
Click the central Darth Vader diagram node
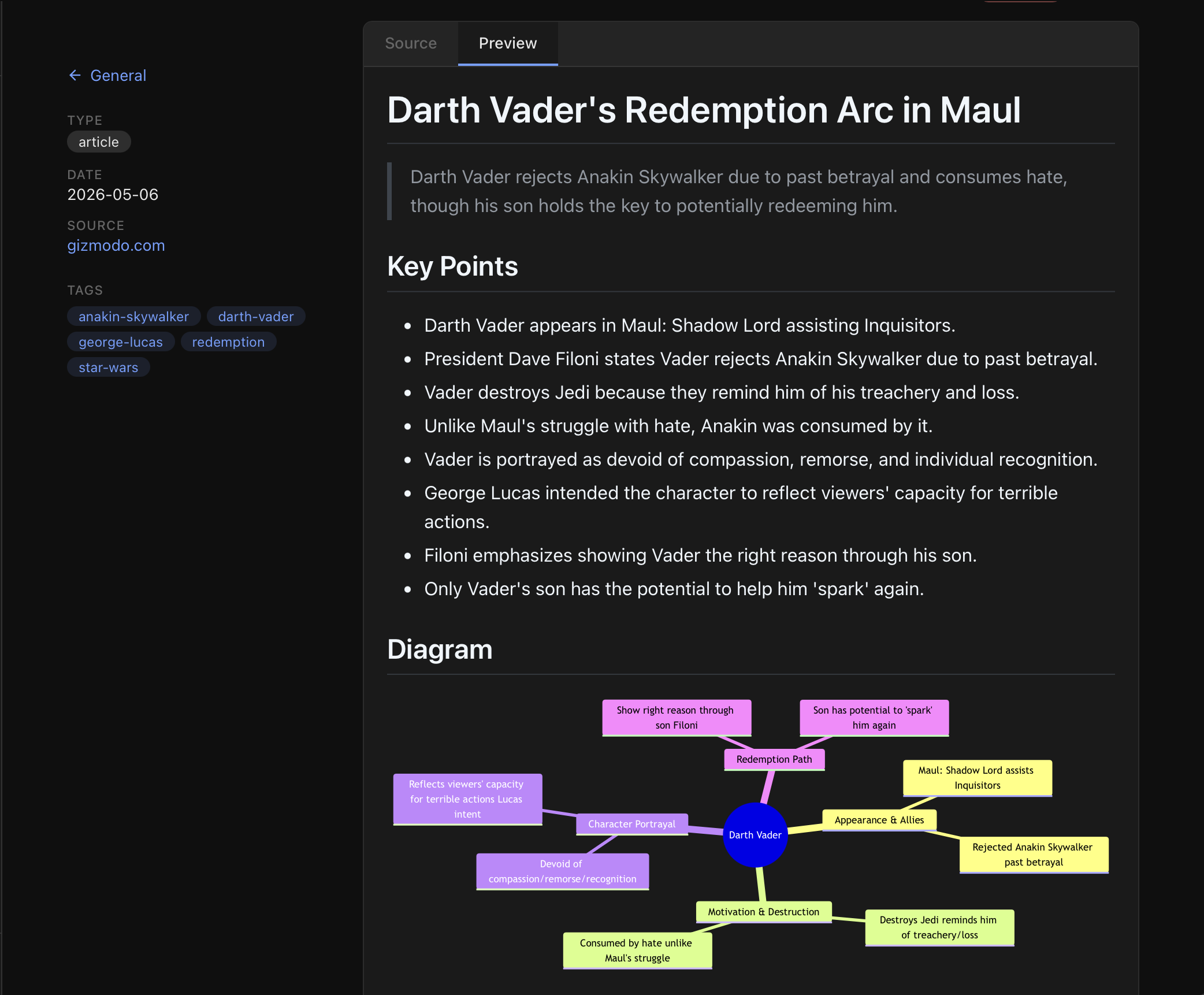click(755, 835)
